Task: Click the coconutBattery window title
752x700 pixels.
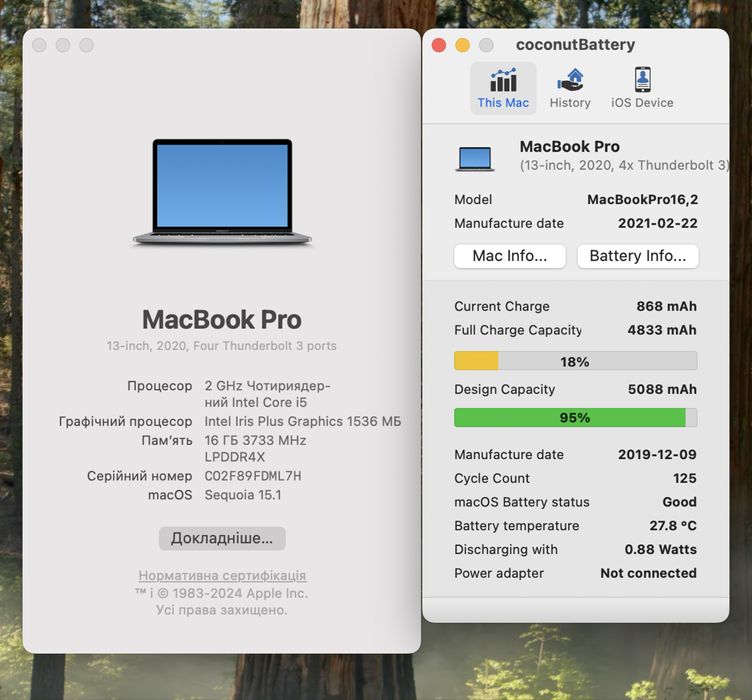Action: click(575, 45)
